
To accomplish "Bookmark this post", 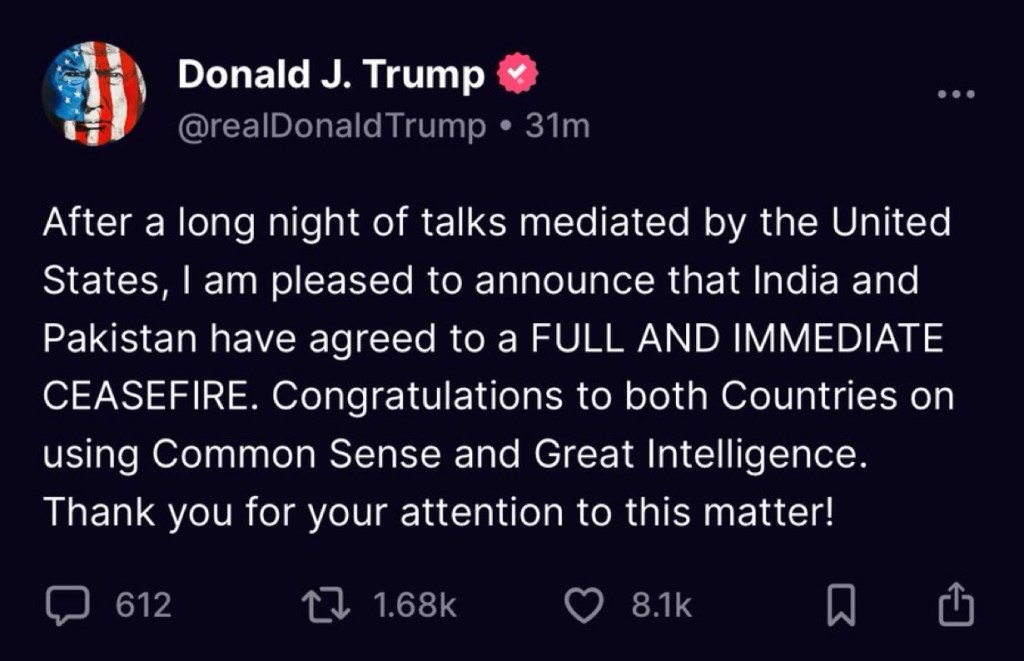I will pyautogui.click(x=841, y=606).
